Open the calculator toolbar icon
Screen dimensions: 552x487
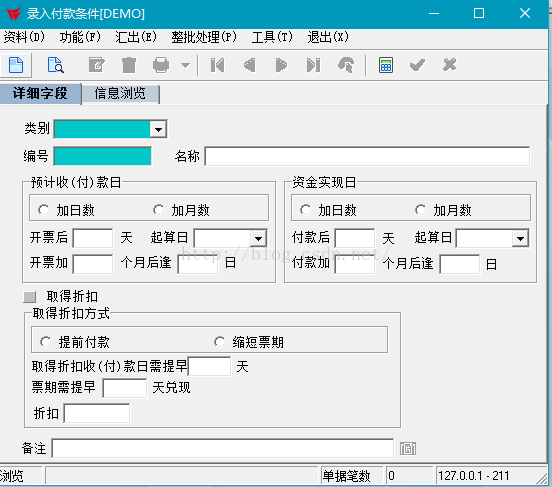pos(386,65)
